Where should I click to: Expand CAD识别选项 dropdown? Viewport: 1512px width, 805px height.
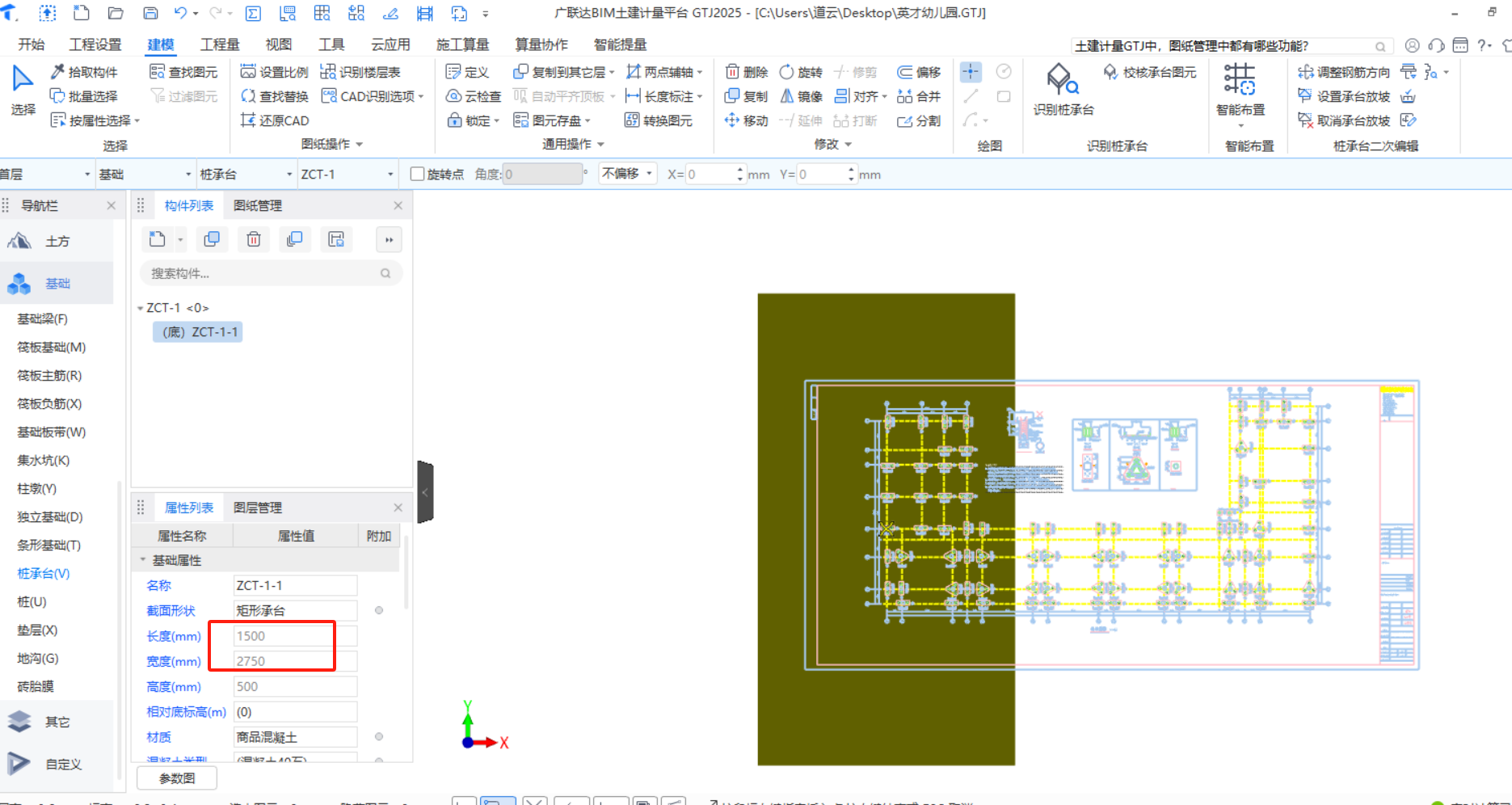pos(421,96)
